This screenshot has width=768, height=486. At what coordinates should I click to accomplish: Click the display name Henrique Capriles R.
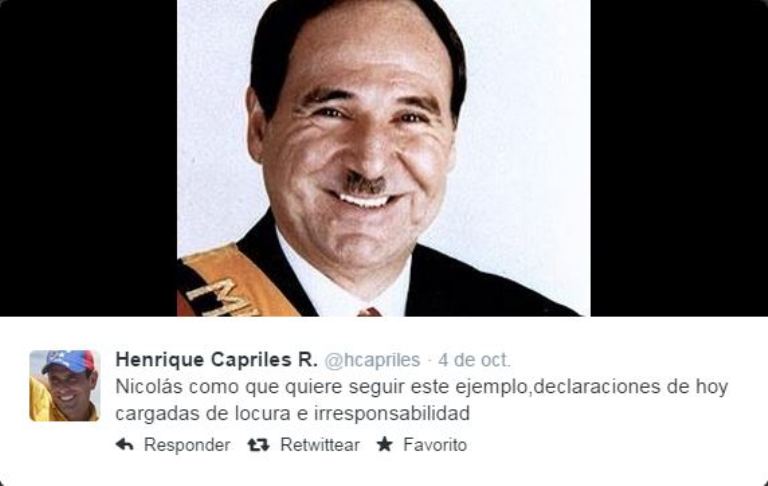216,360
